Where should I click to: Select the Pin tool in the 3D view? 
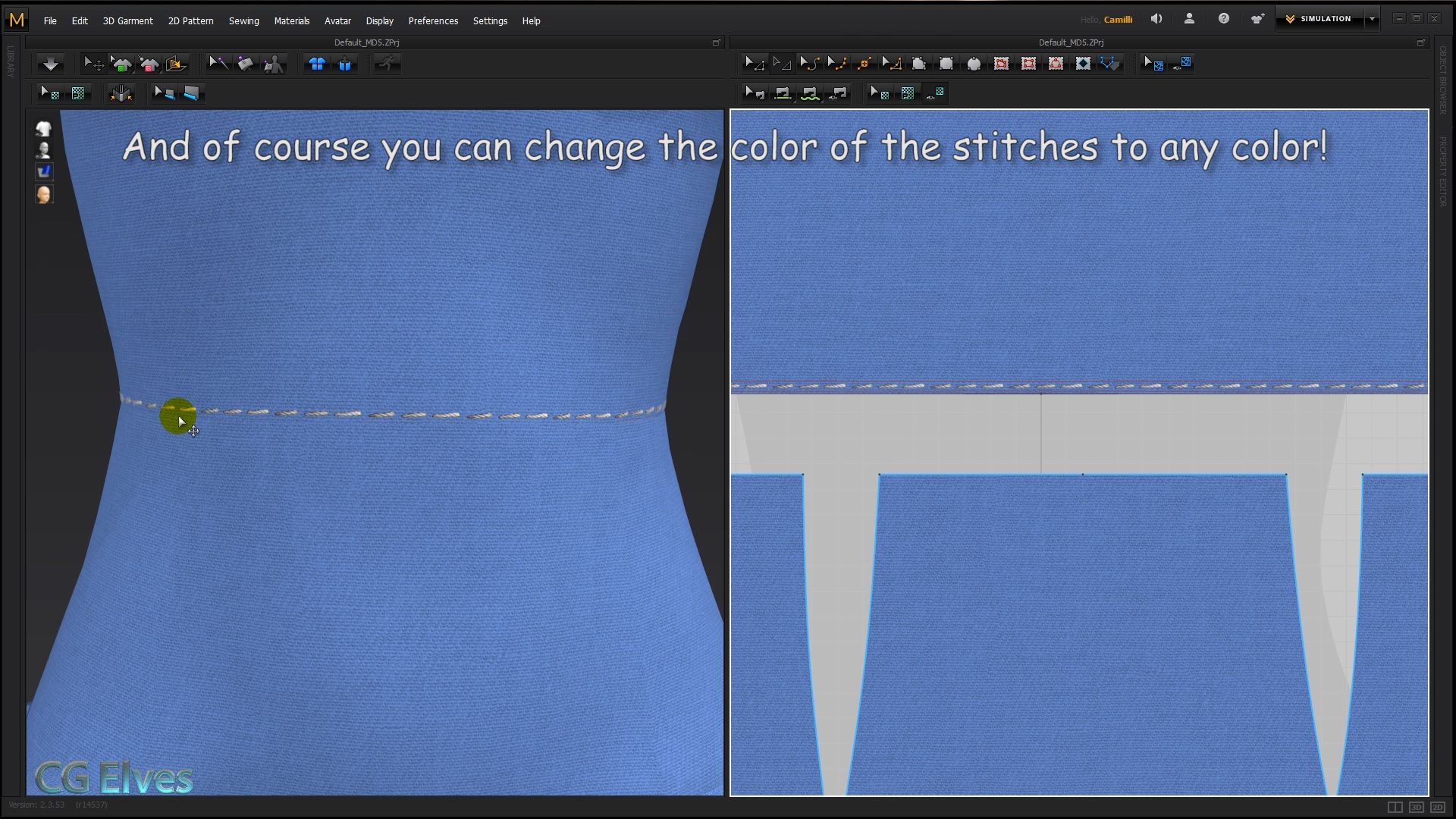pos(246,64)
